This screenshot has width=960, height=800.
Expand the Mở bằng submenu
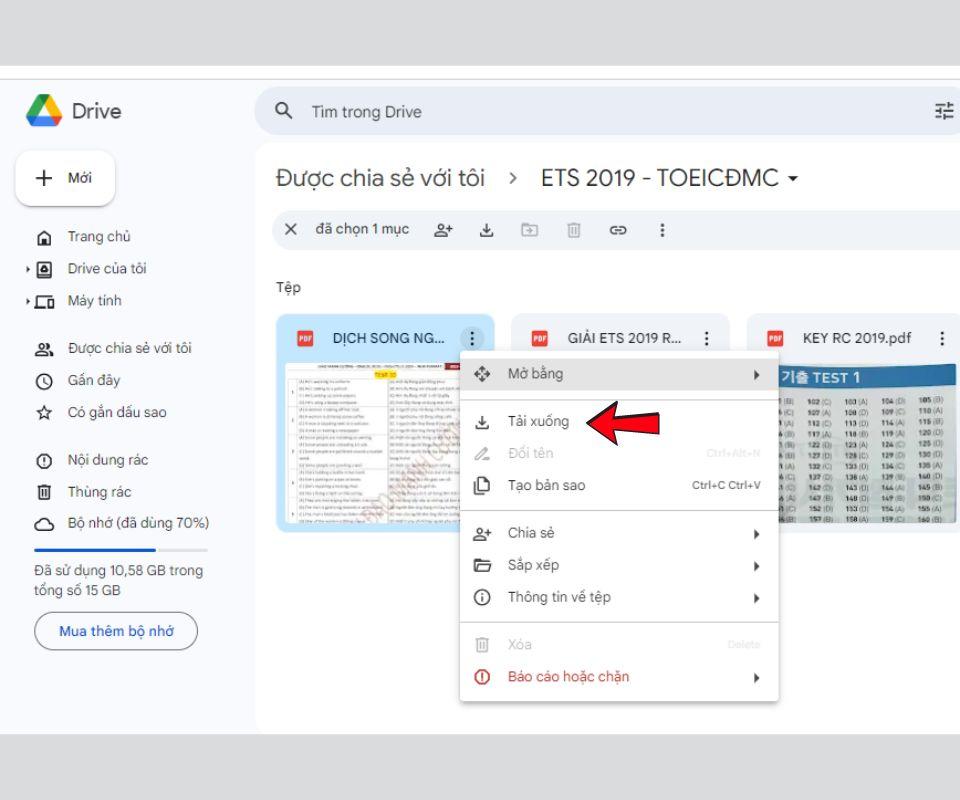point(618,374)
